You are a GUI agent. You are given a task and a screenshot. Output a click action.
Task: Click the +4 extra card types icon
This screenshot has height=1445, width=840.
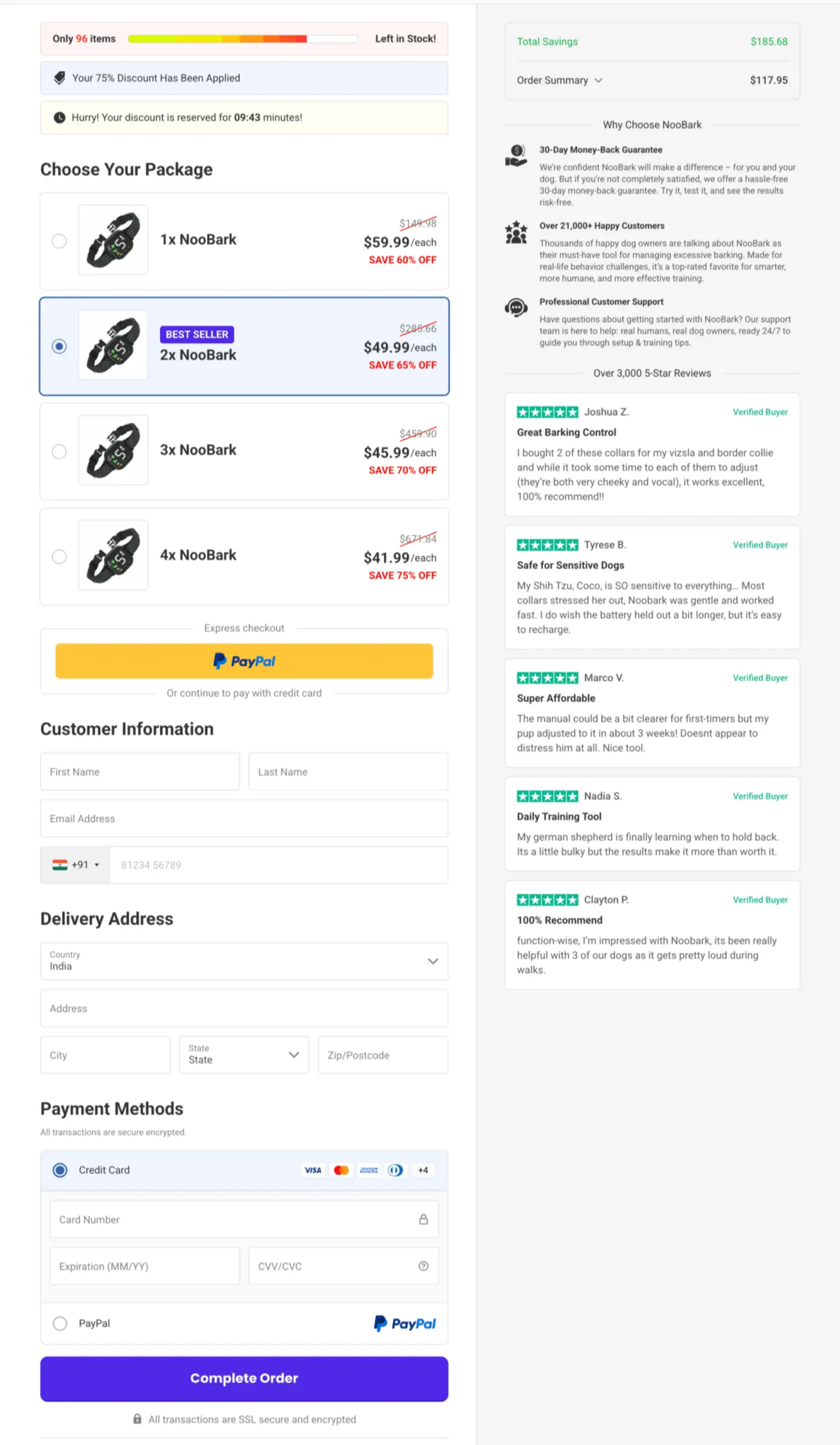(423, 1170)
